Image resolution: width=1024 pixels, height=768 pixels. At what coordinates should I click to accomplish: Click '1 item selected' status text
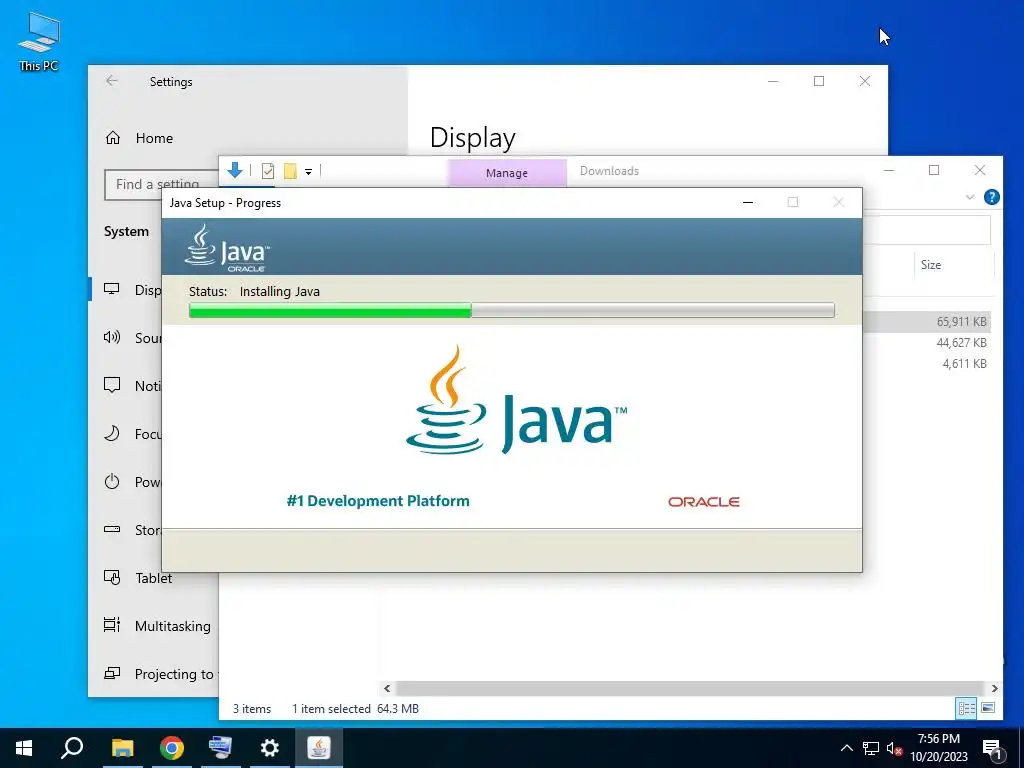(x=331, y=709)
